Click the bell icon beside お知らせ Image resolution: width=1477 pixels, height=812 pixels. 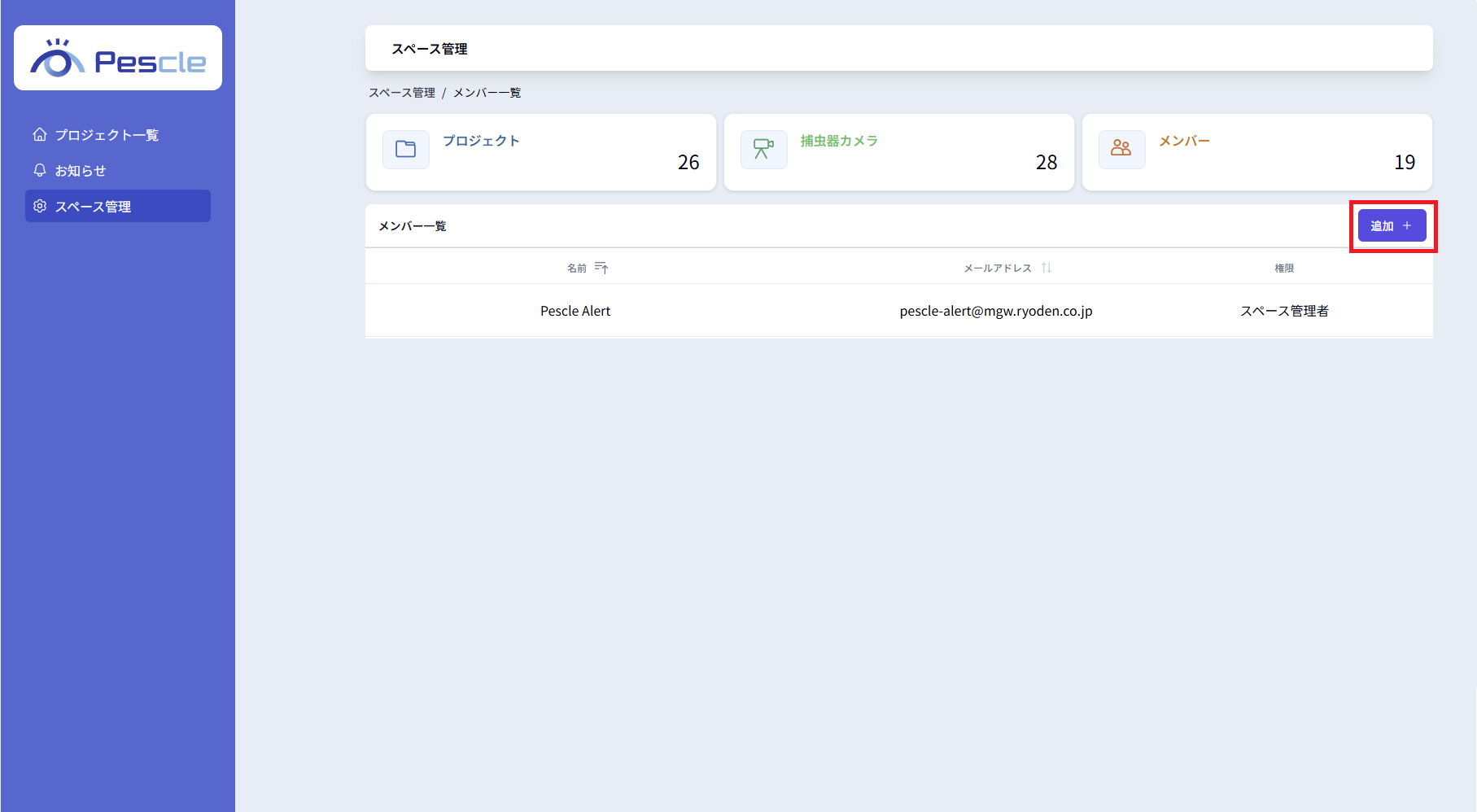(40, 170)
